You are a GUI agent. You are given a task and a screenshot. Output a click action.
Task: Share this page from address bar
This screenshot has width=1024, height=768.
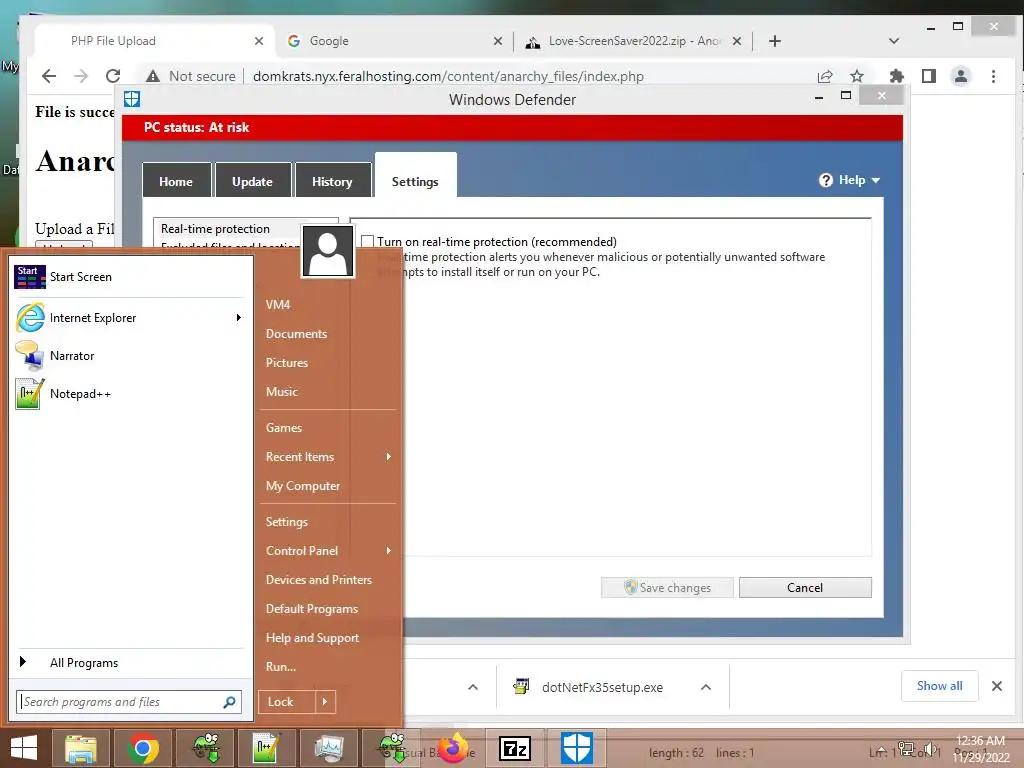click(825, 76)
